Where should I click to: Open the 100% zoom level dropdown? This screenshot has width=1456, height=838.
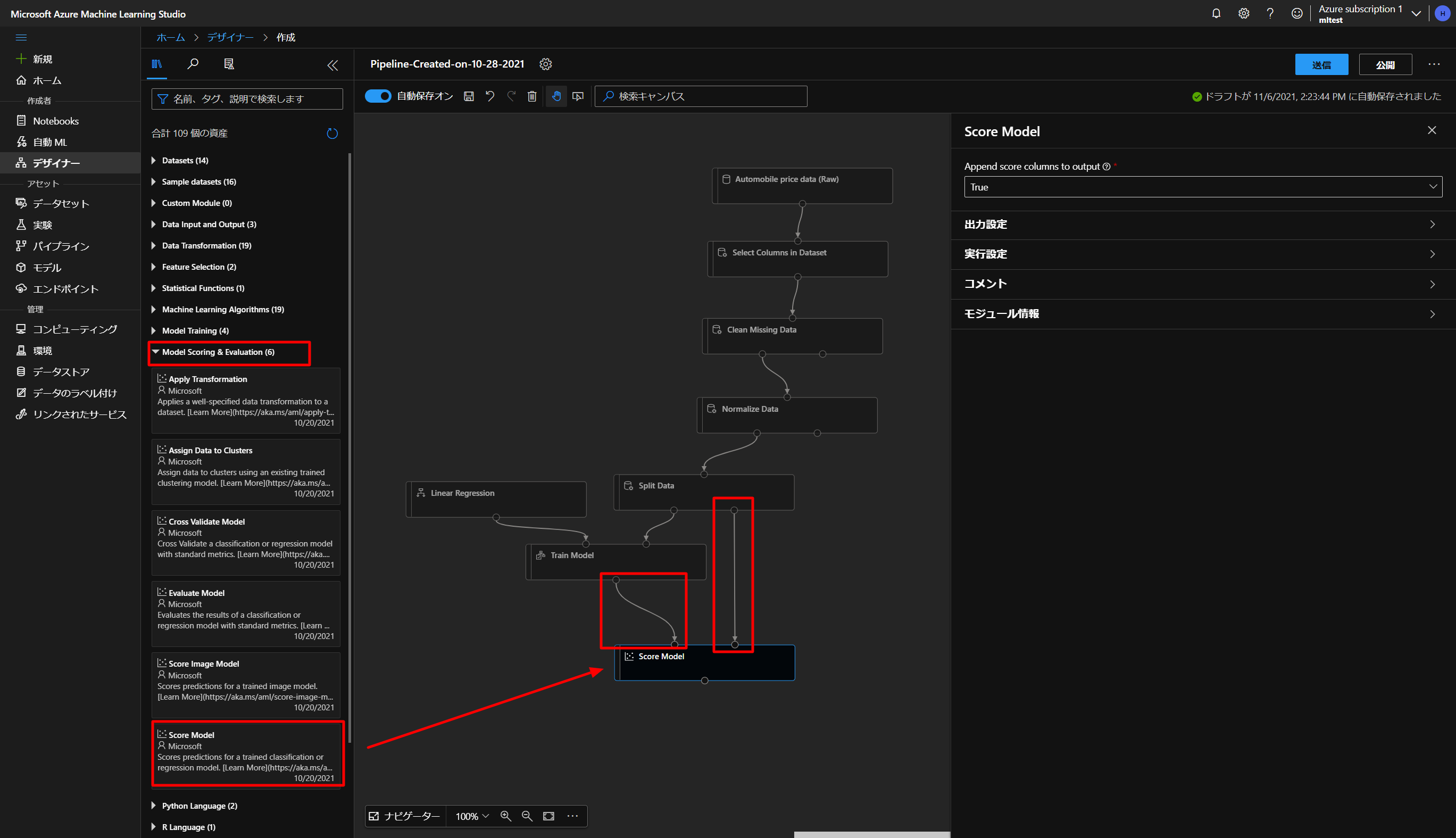point(472,816)
